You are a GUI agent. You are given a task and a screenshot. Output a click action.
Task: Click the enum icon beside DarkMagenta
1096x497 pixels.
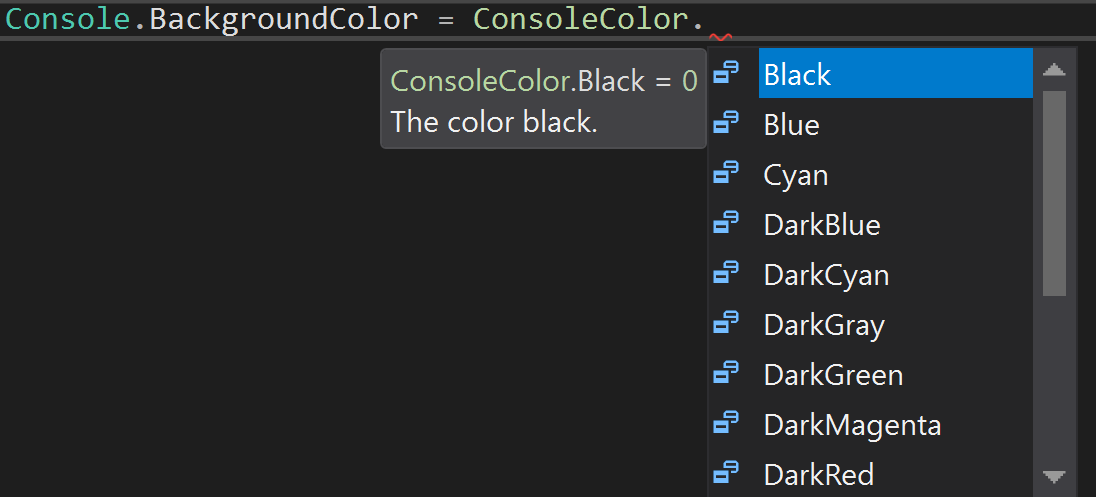click(x=726, y=423)
